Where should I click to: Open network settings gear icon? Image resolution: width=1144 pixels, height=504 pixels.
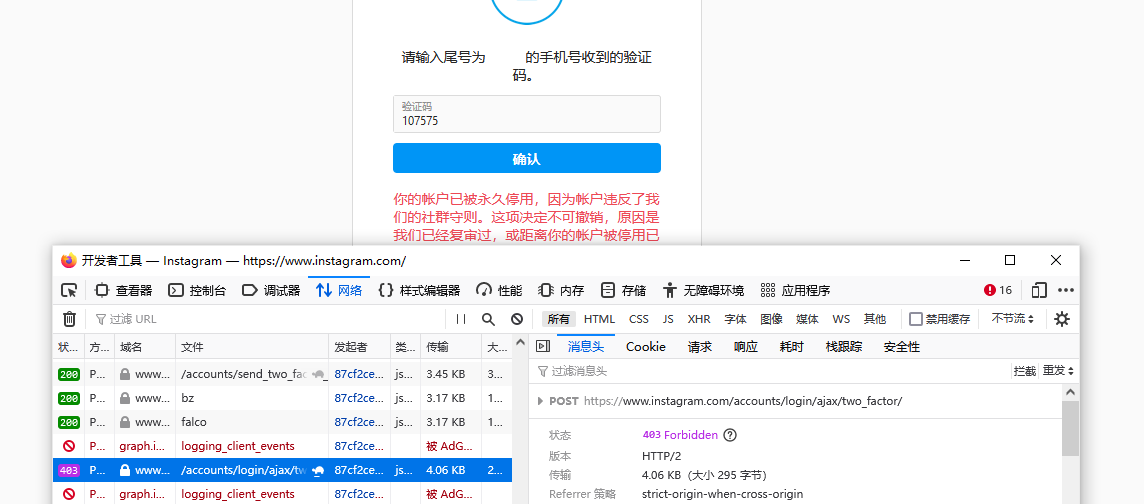coord(1062,319)
